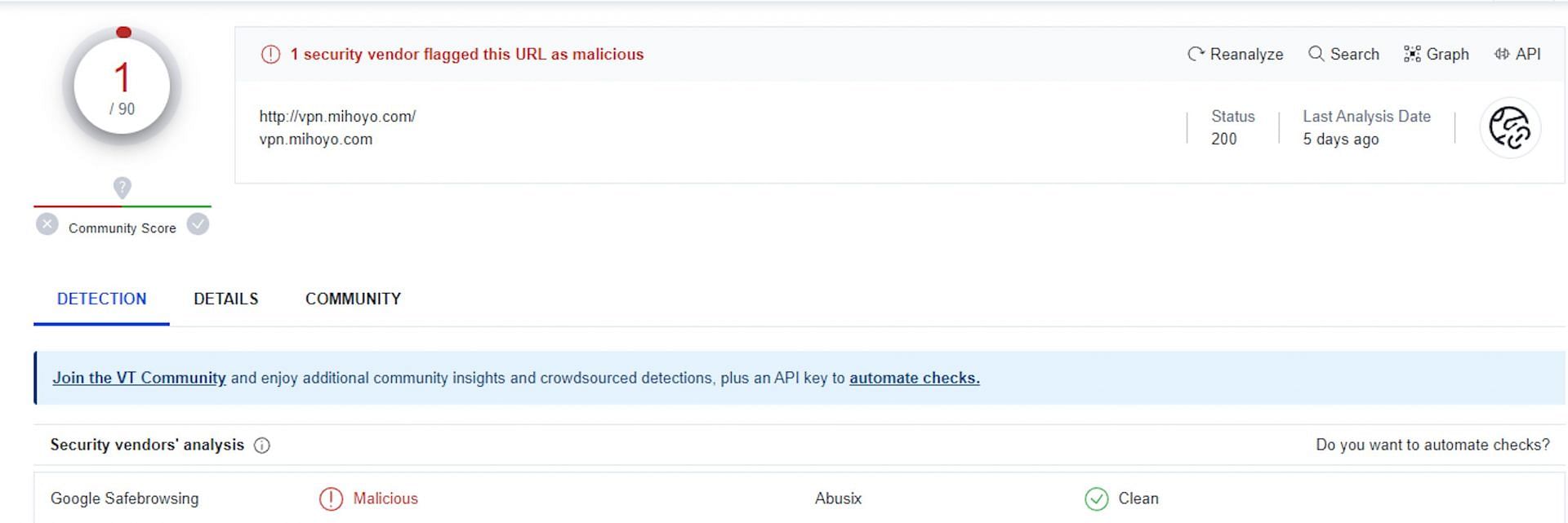The image size is (1568, 523).
Task: Click the Search magnifier icon
Action: pos(1316,54)
